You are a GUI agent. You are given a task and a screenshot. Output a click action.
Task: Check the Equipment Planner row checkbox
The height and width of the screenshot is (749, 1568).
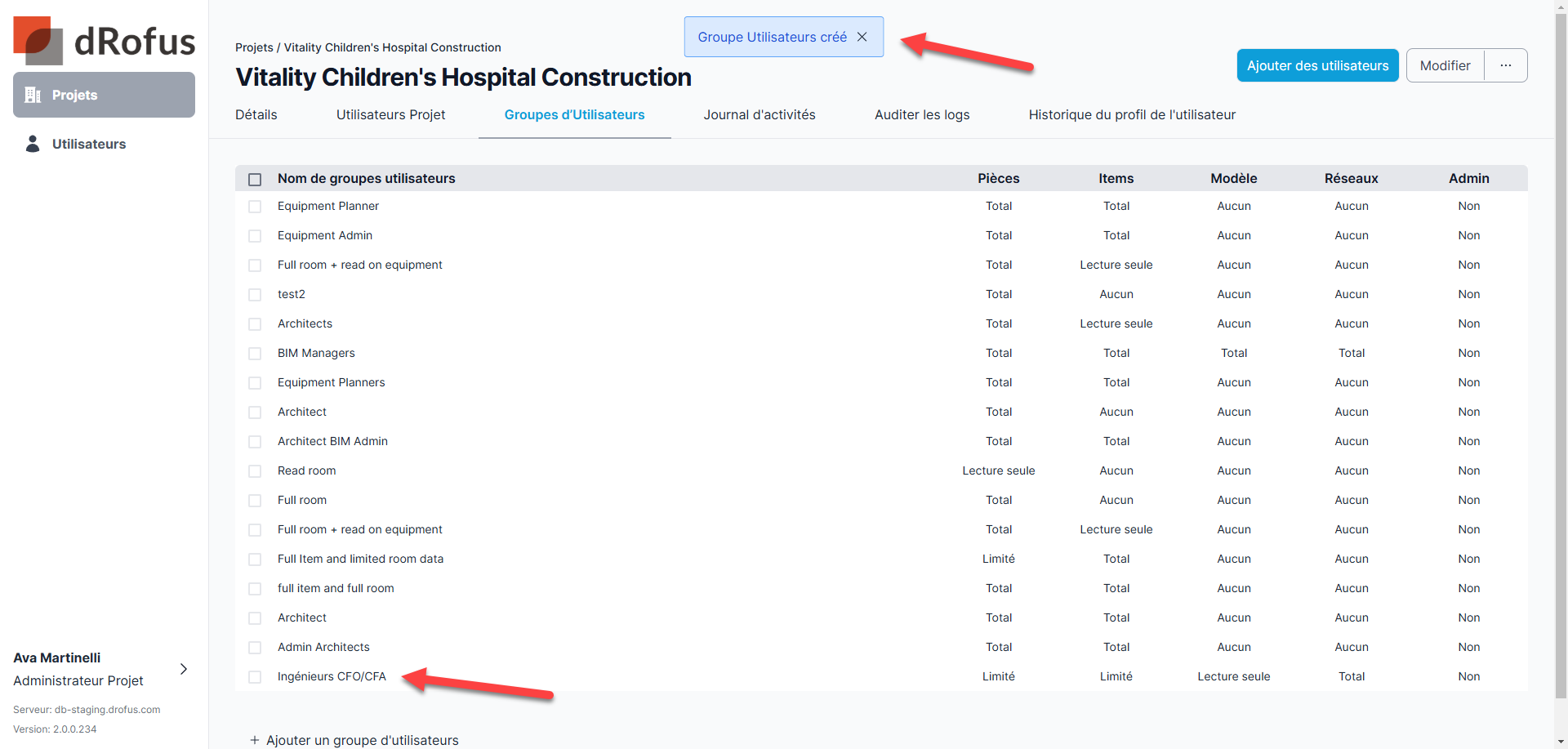pyautogui.click(x=255, y=207)
